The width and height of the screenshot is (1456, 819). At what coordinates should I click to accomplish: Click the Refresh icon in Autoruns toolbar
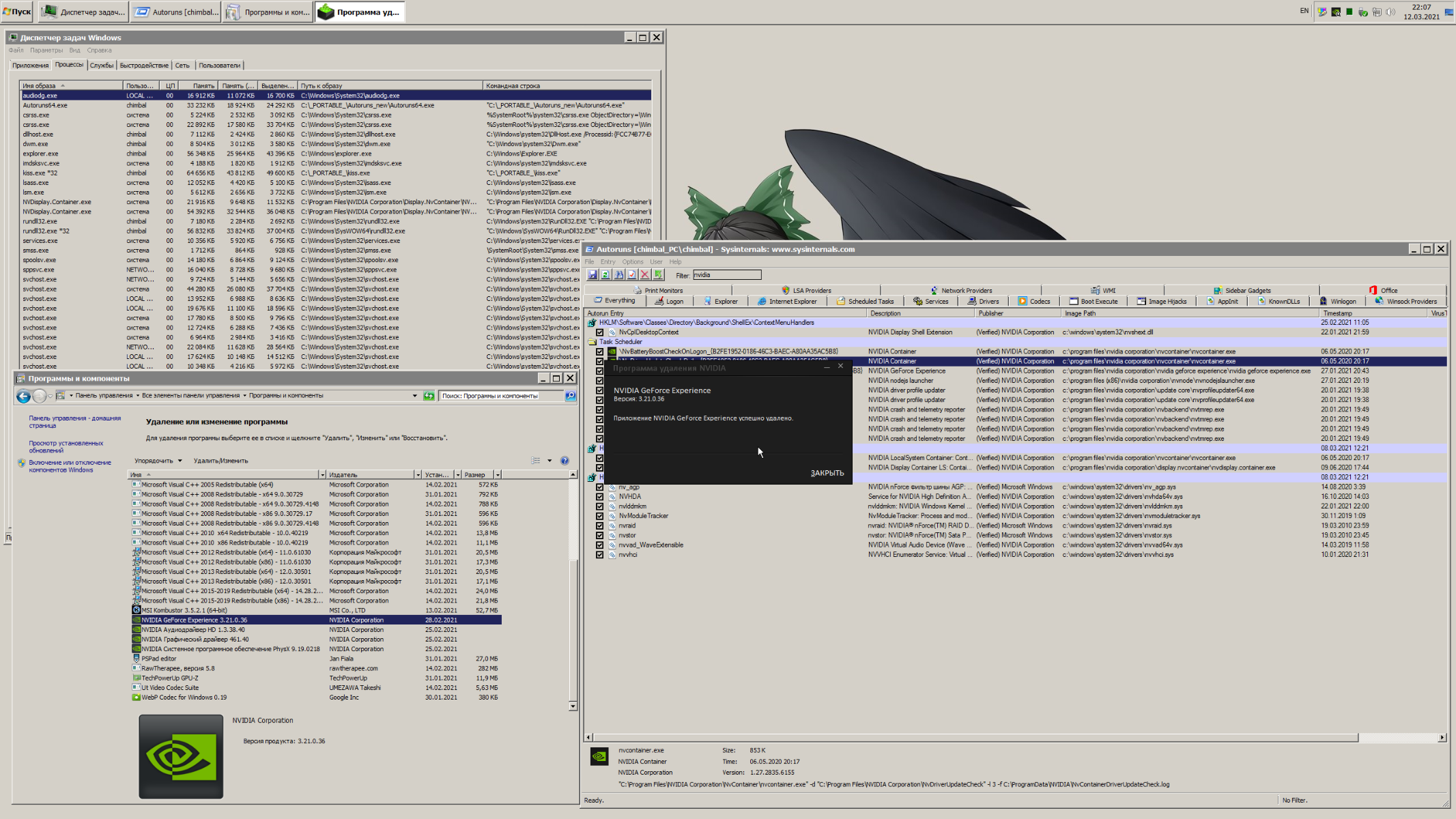point(605,274)
